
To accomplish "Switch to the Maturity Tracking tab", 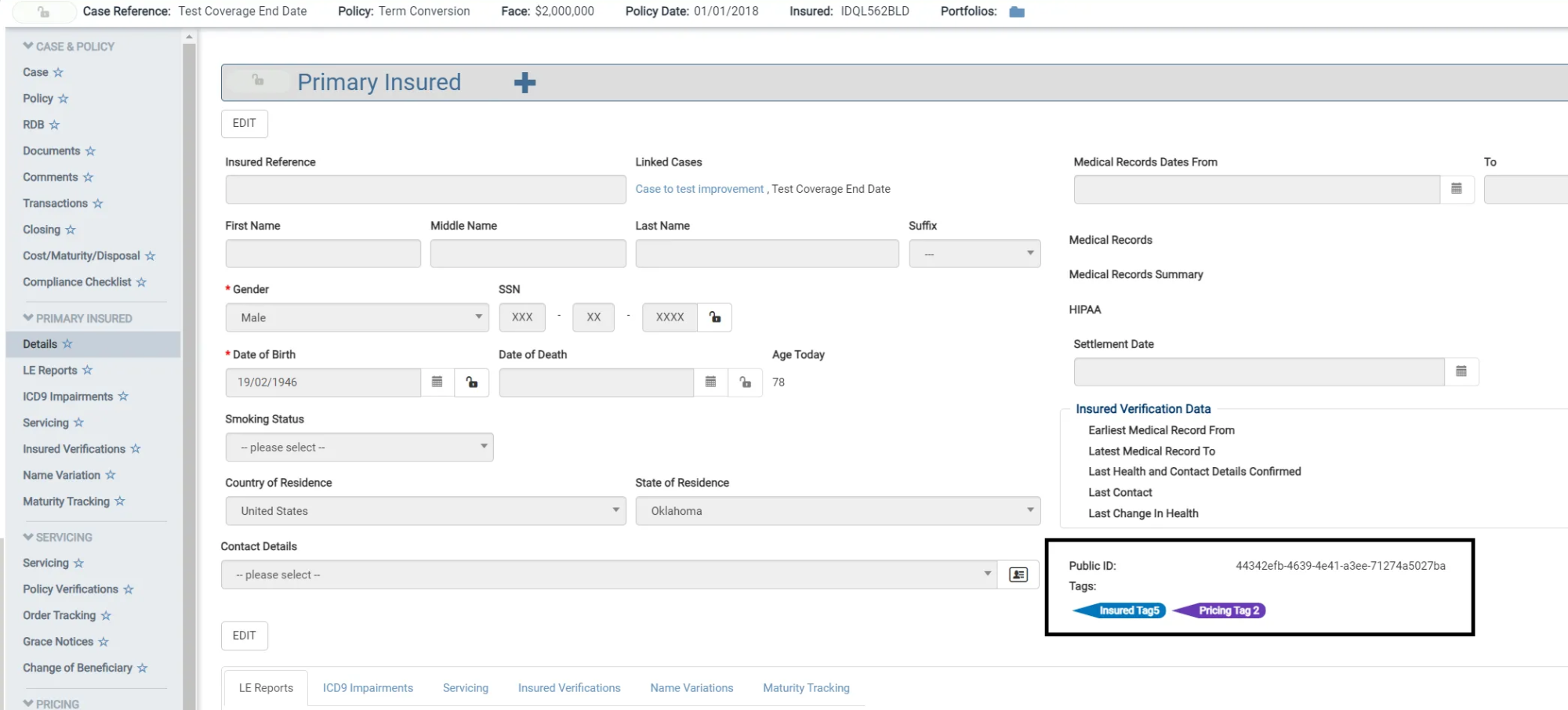I will click(806, 688).
